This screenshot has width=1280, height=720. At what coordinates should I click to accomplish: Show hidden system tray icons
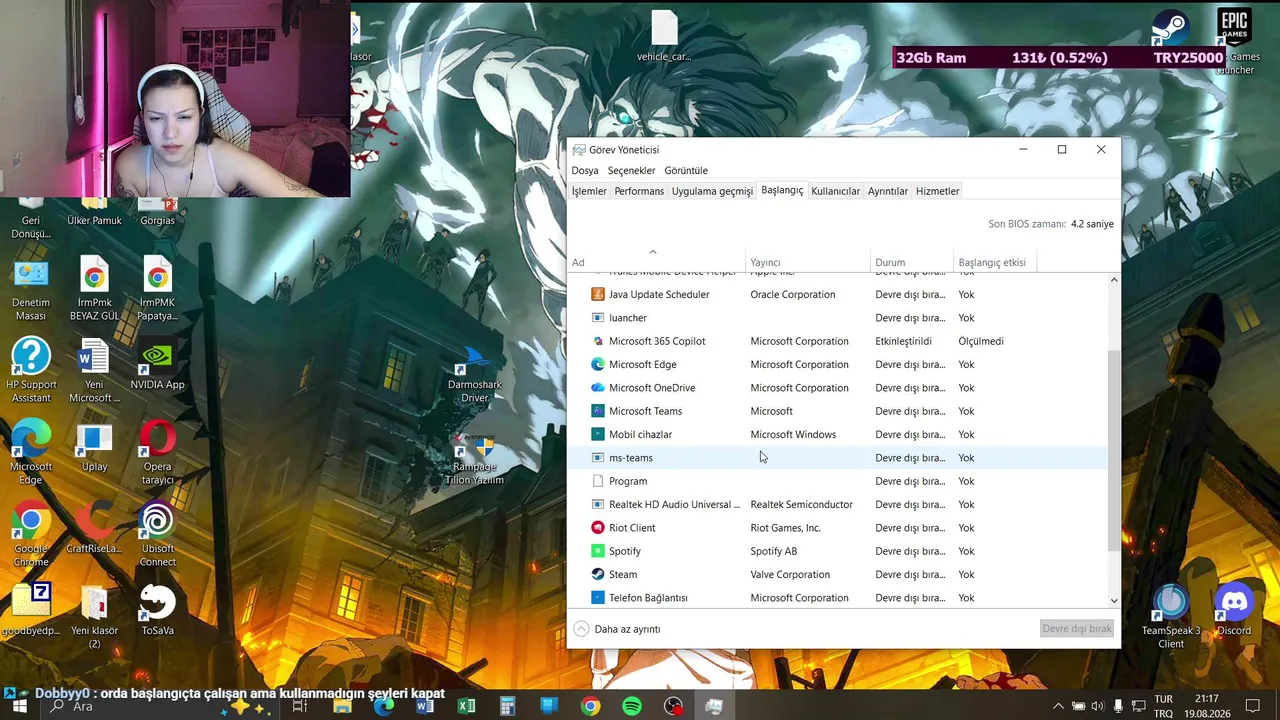(x=1058, y=706)
